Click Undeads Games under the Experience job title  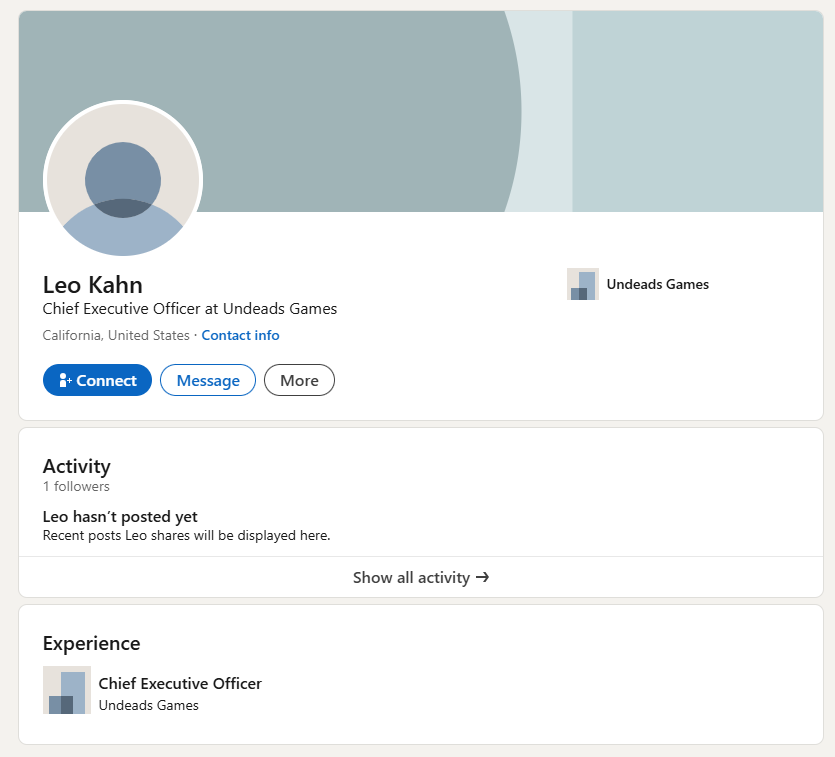(148, 705)
